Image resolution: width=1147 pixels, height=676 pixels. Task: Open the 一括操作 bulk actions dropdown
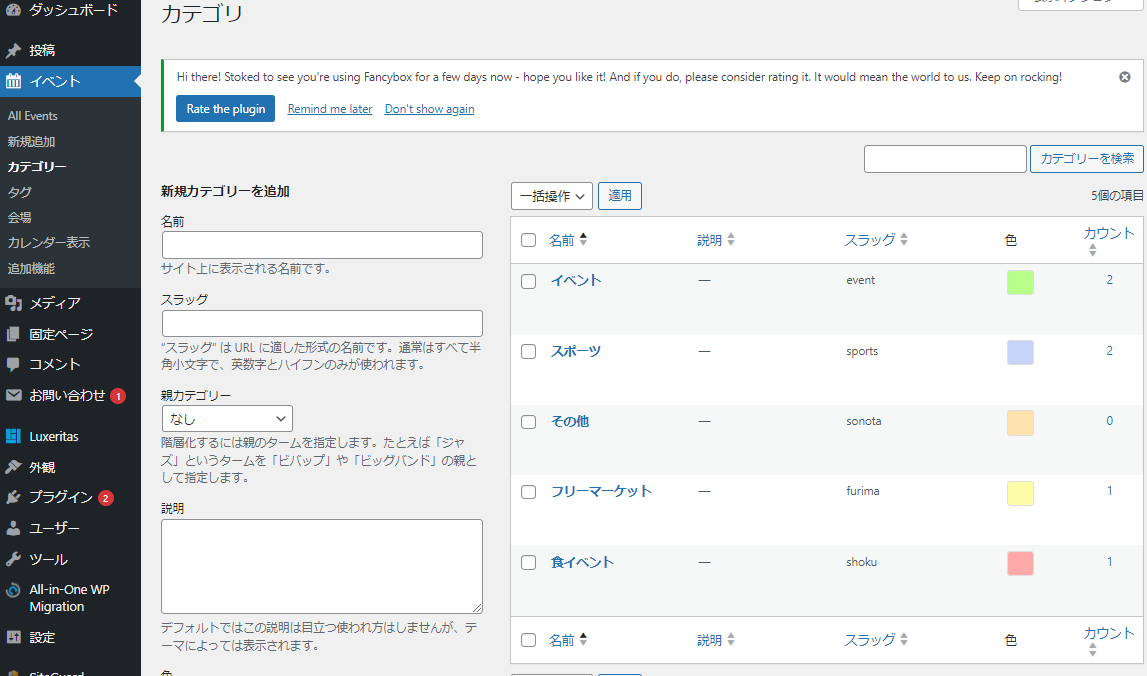551,196
